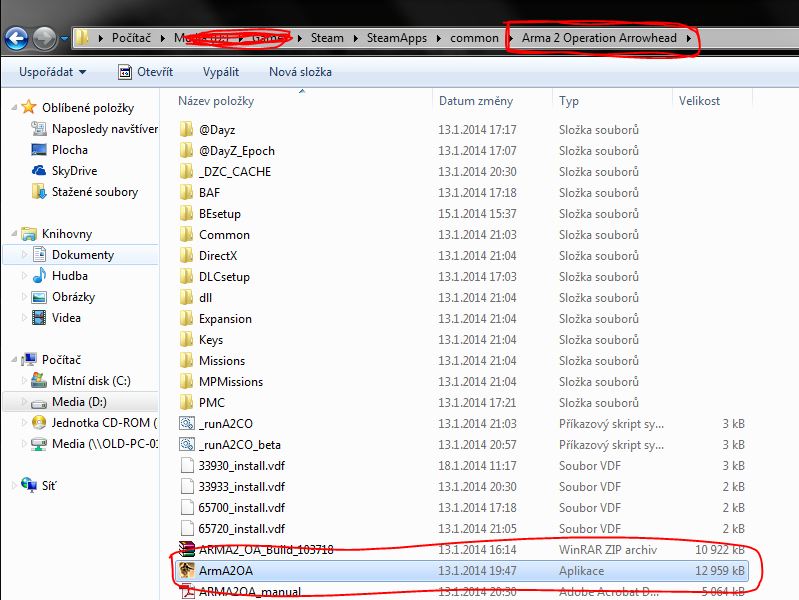This screenshot has width=799, height=600.
Task: Open the arrow dropdown after Arma 2 Operation Arrowhead
Action: pyautogui.click(x=688, y=38)
